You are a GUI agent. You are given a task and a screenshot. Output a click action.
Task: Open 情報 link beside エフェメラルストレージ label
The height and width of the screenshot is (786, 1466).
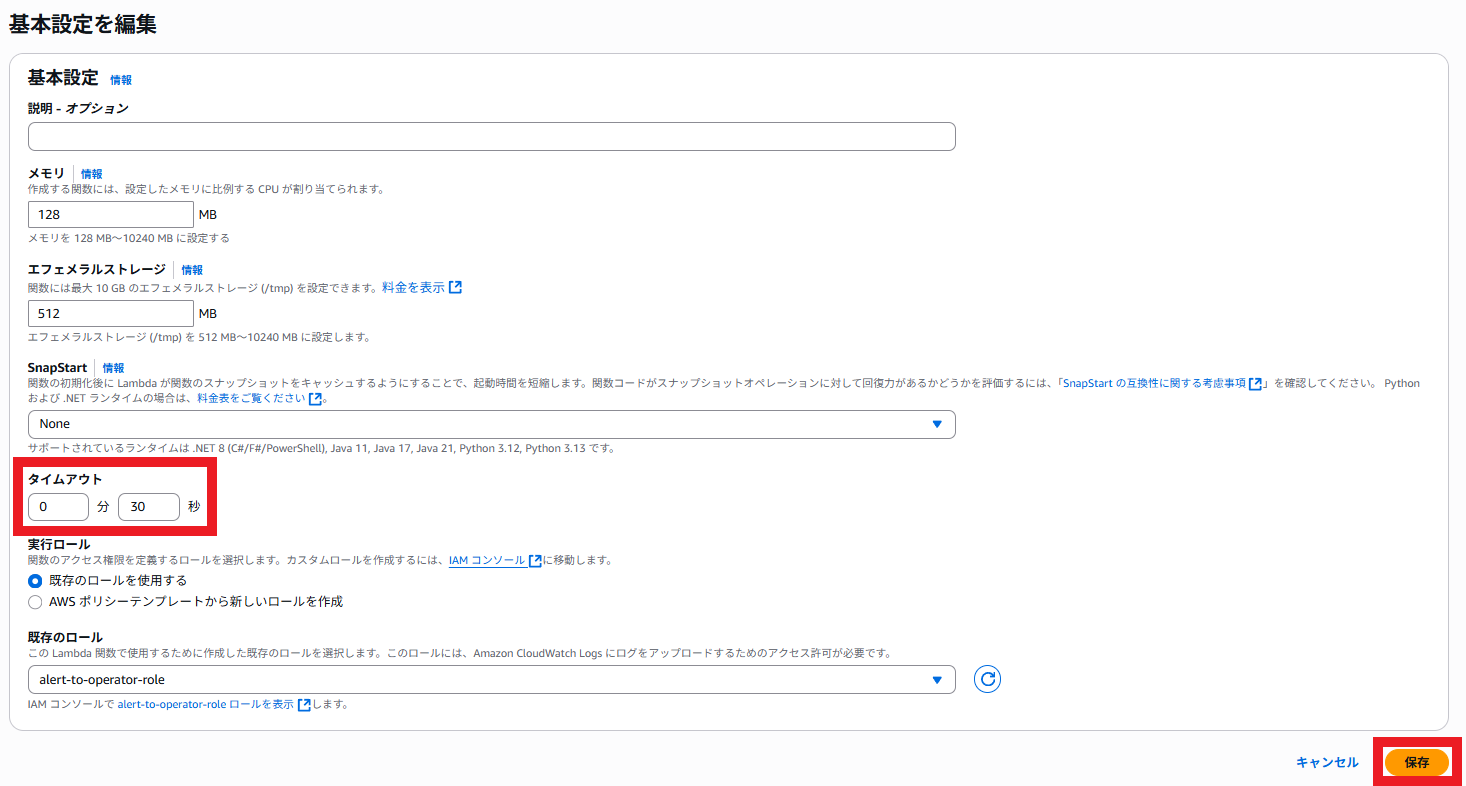pyautogui.click(x=192, y=270)
